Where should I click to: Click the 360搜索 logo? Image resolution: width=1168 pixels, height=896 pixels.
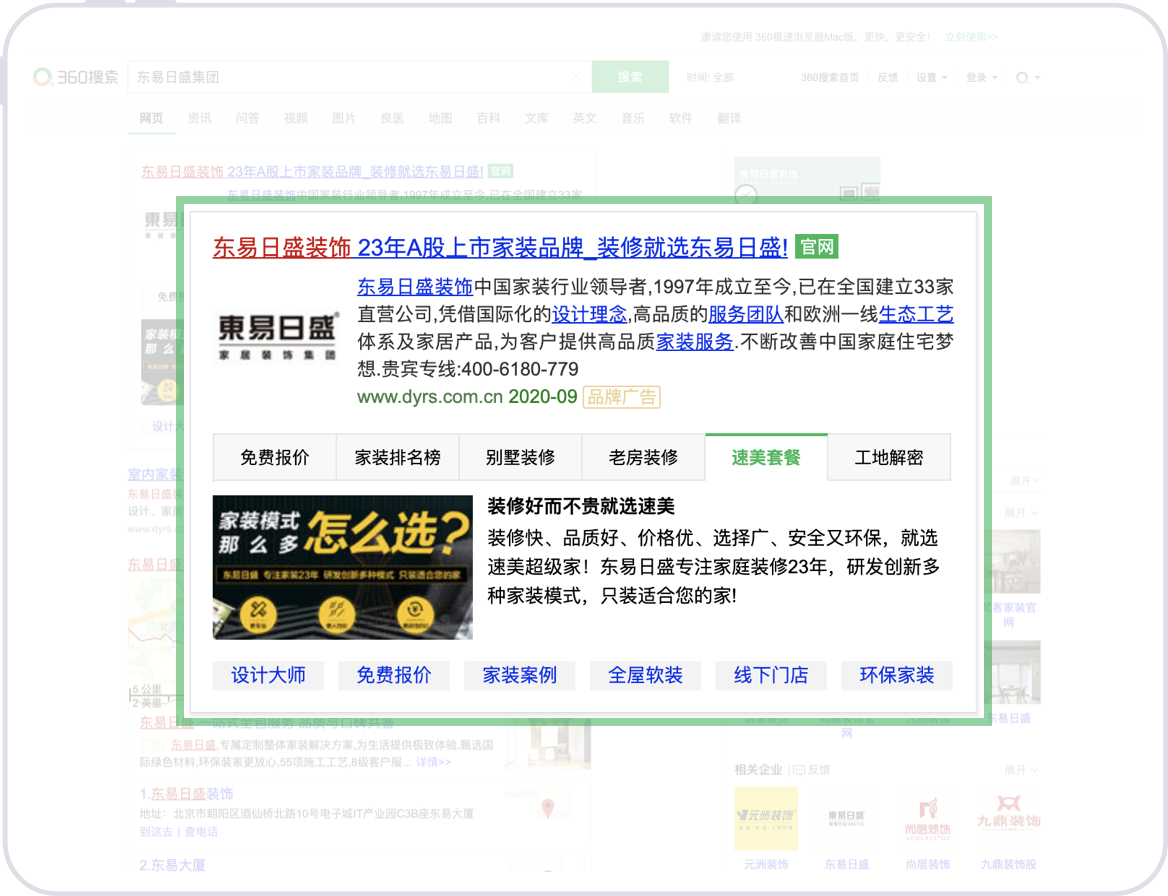[x=76, y=77]
